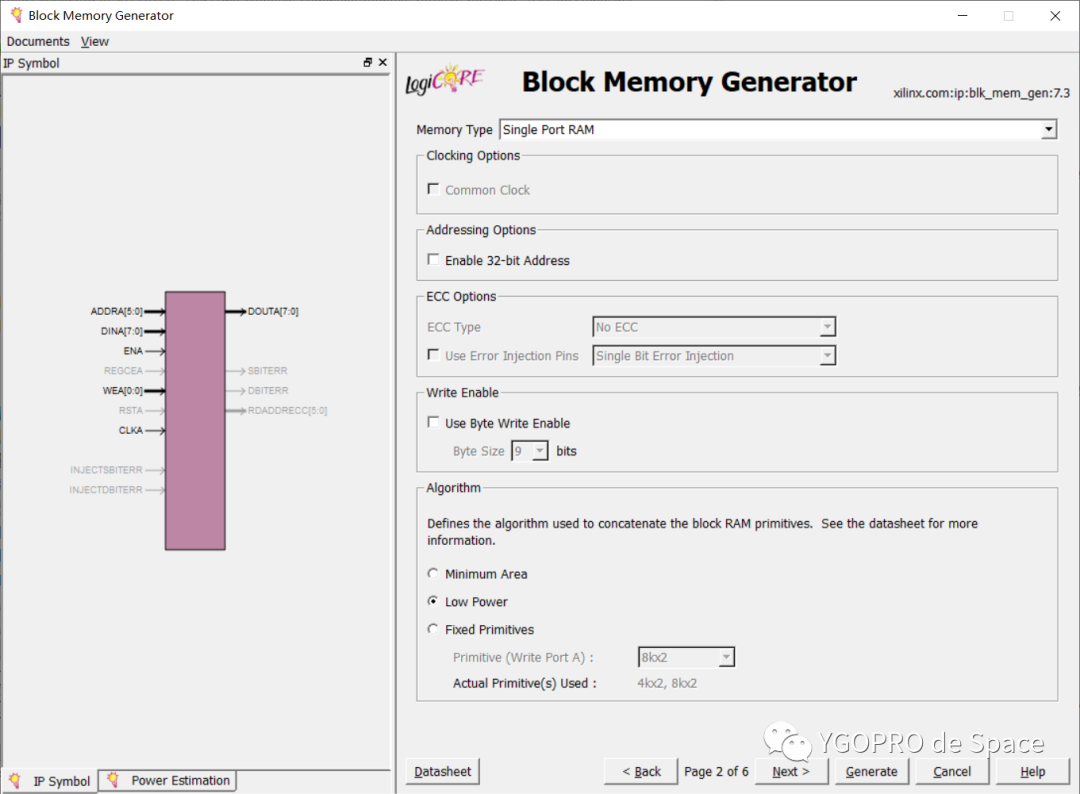Click the RSTA port label
Viewport: 1080px width, 794px height.
coord(131,410)
